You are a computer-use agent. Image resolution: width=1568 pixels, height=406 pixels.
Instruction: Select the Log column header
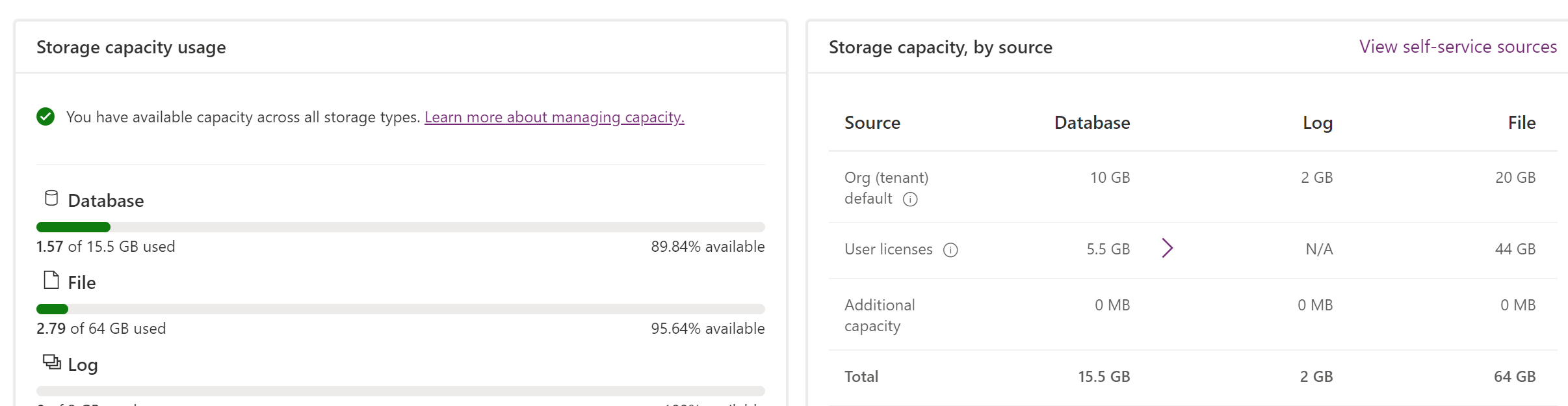pos(1317,123)
